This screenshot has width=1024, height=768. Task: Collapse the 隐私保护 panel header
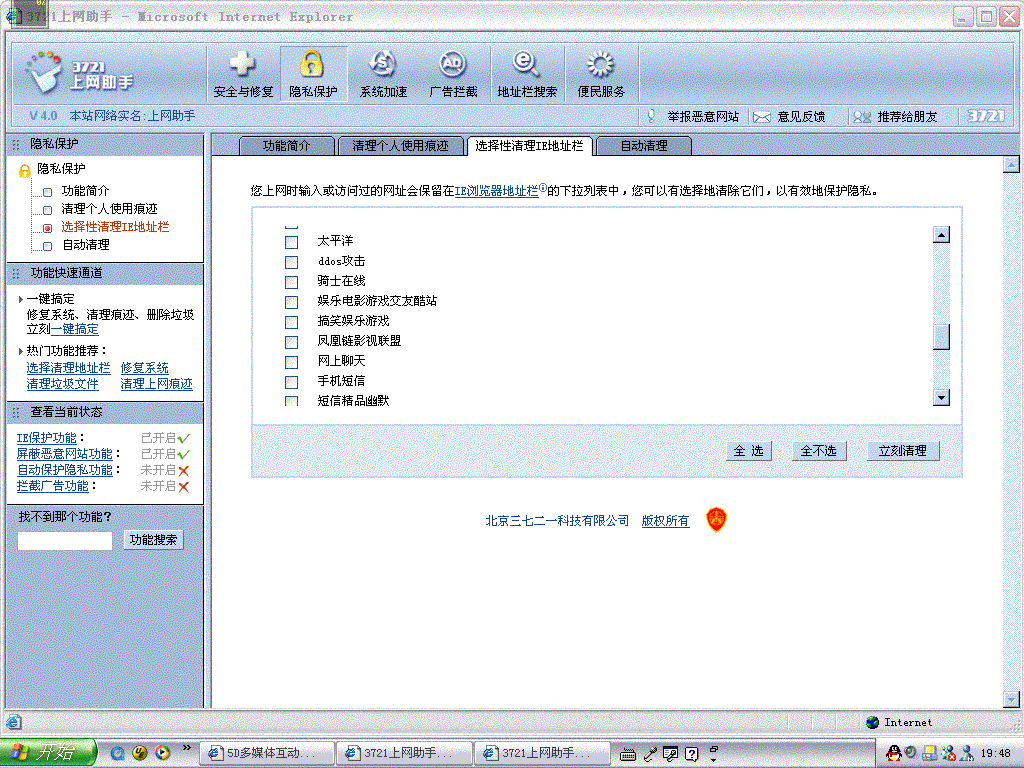coord(104,144)
